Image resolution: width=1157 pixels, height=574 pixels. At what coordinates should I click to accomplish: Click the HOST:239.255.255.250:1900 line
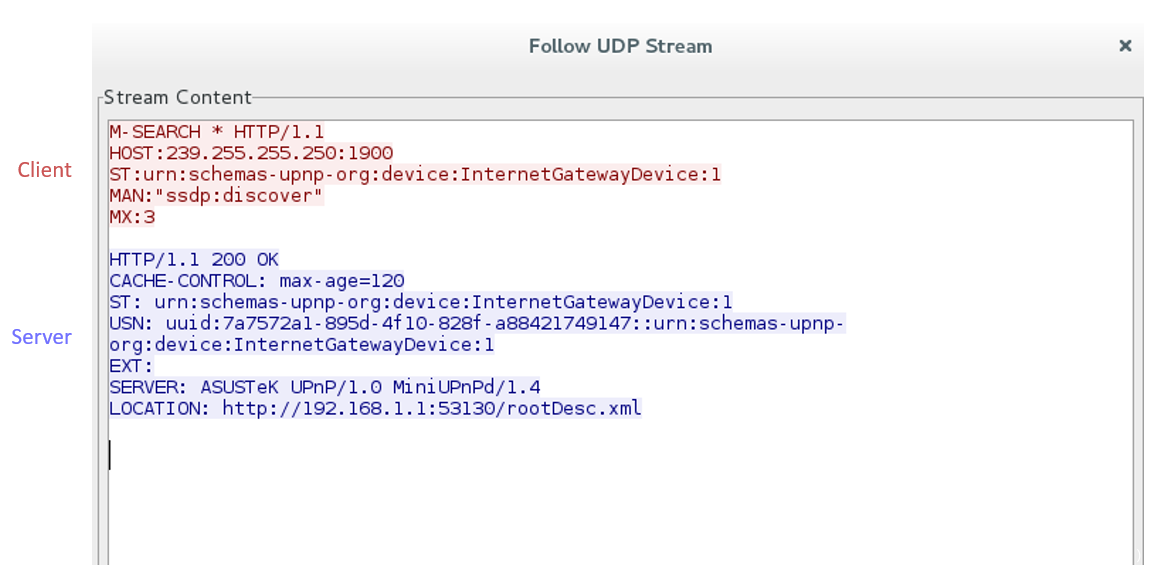[x=251, y=153]
